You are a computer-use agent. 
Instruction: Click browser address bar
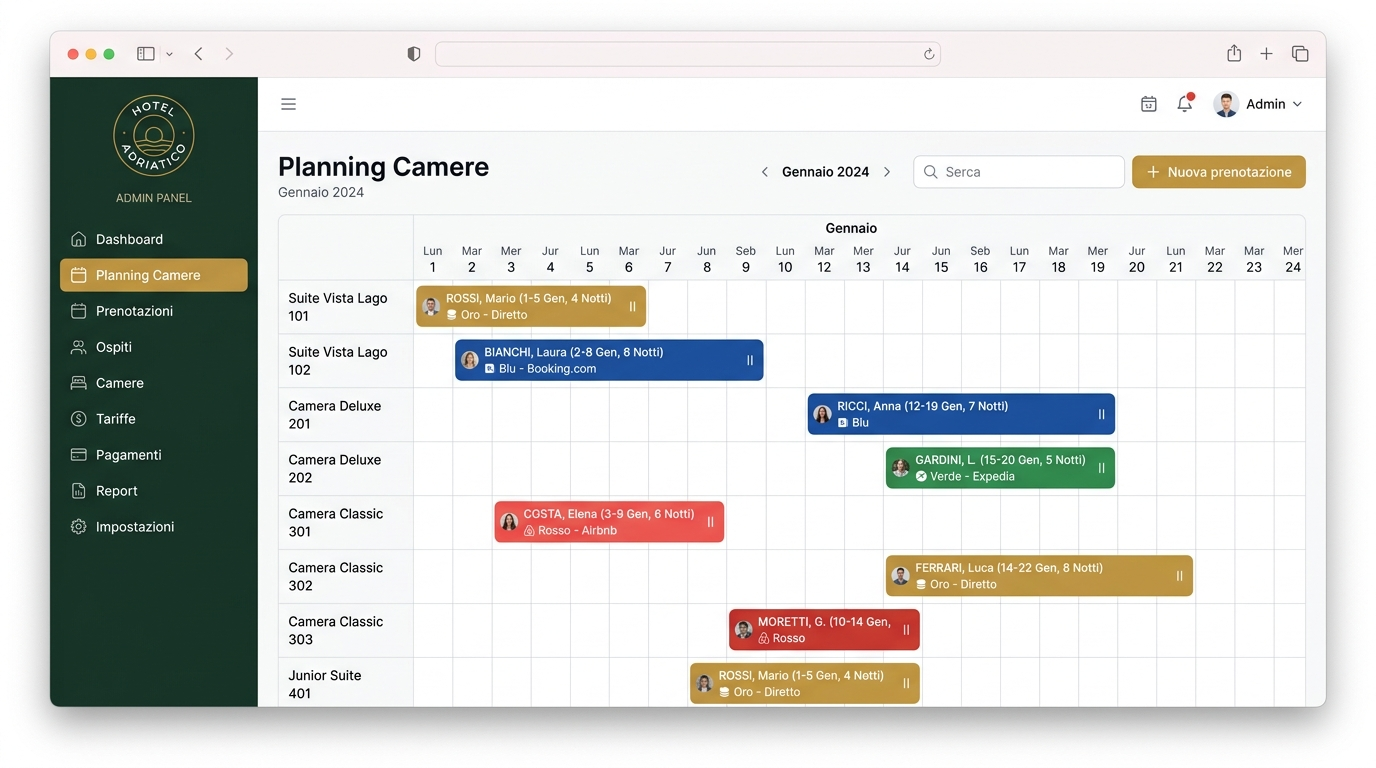pos(688,54)
